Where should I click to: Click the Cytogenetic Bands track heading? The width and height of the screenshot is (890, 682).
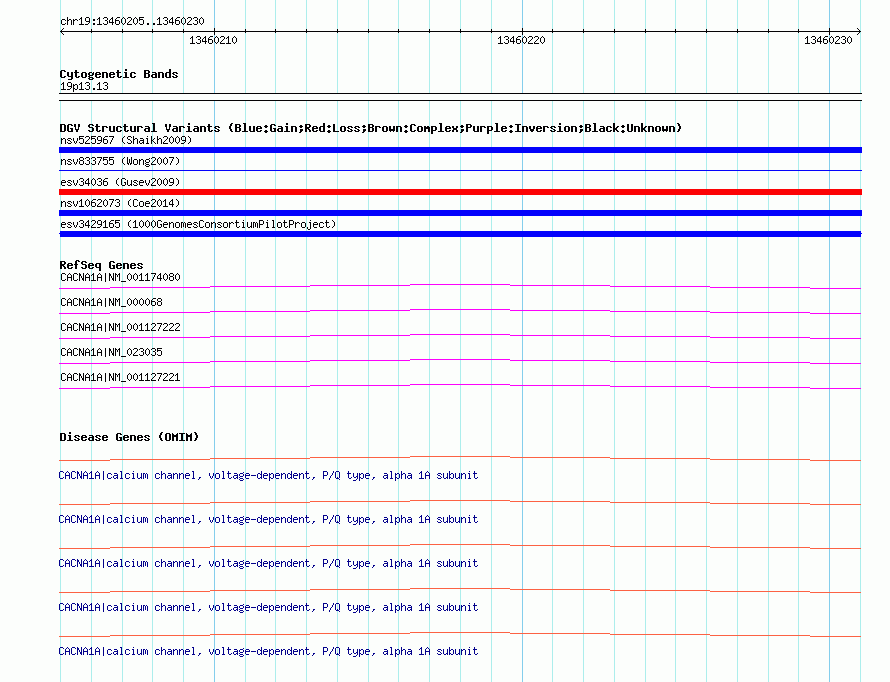[119, 74]
